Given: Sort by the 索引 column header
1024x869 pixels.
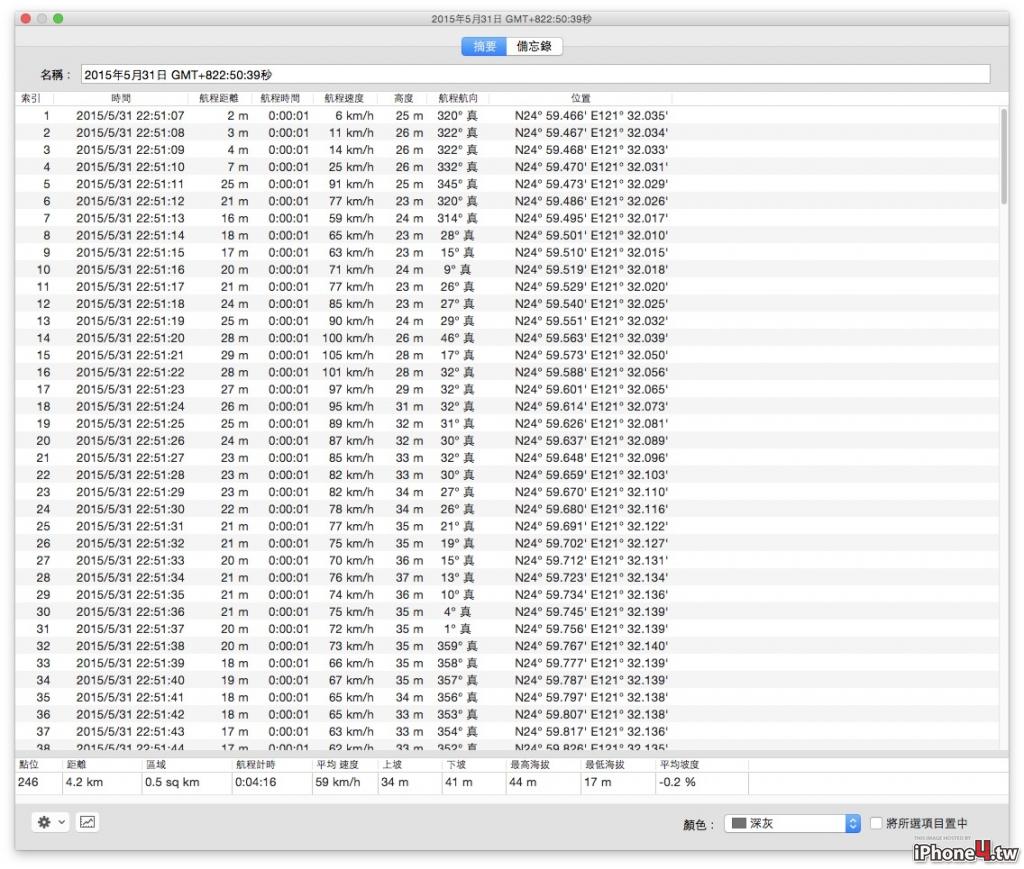Looking at the screenshot, I should [x=31, y=98].
